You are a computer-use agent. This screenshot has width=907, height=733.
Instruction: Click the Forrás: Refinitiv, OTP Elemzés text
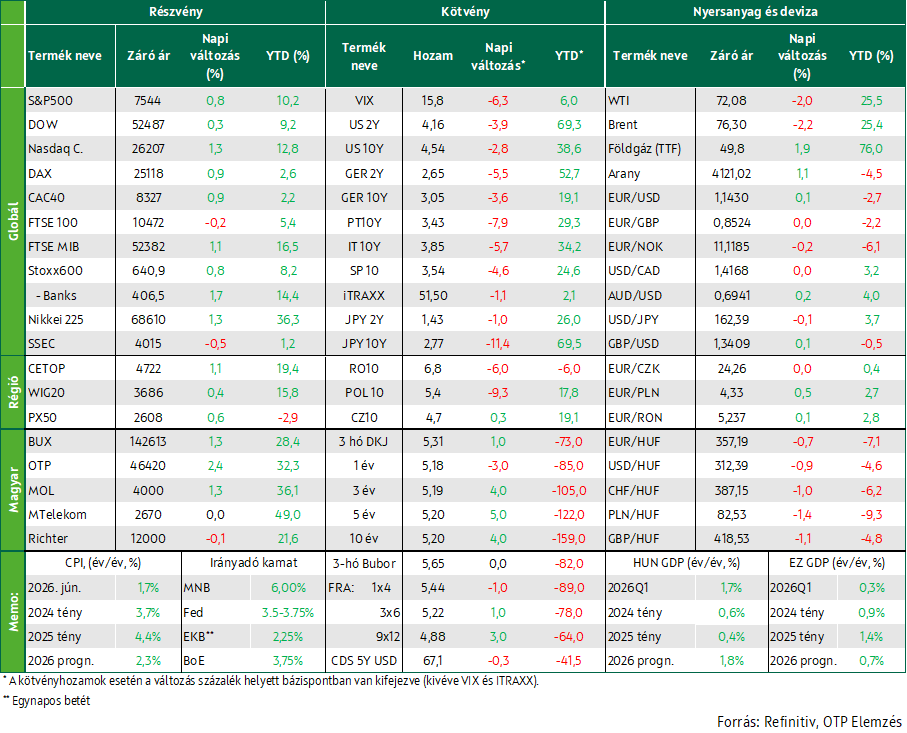(809, 721)
